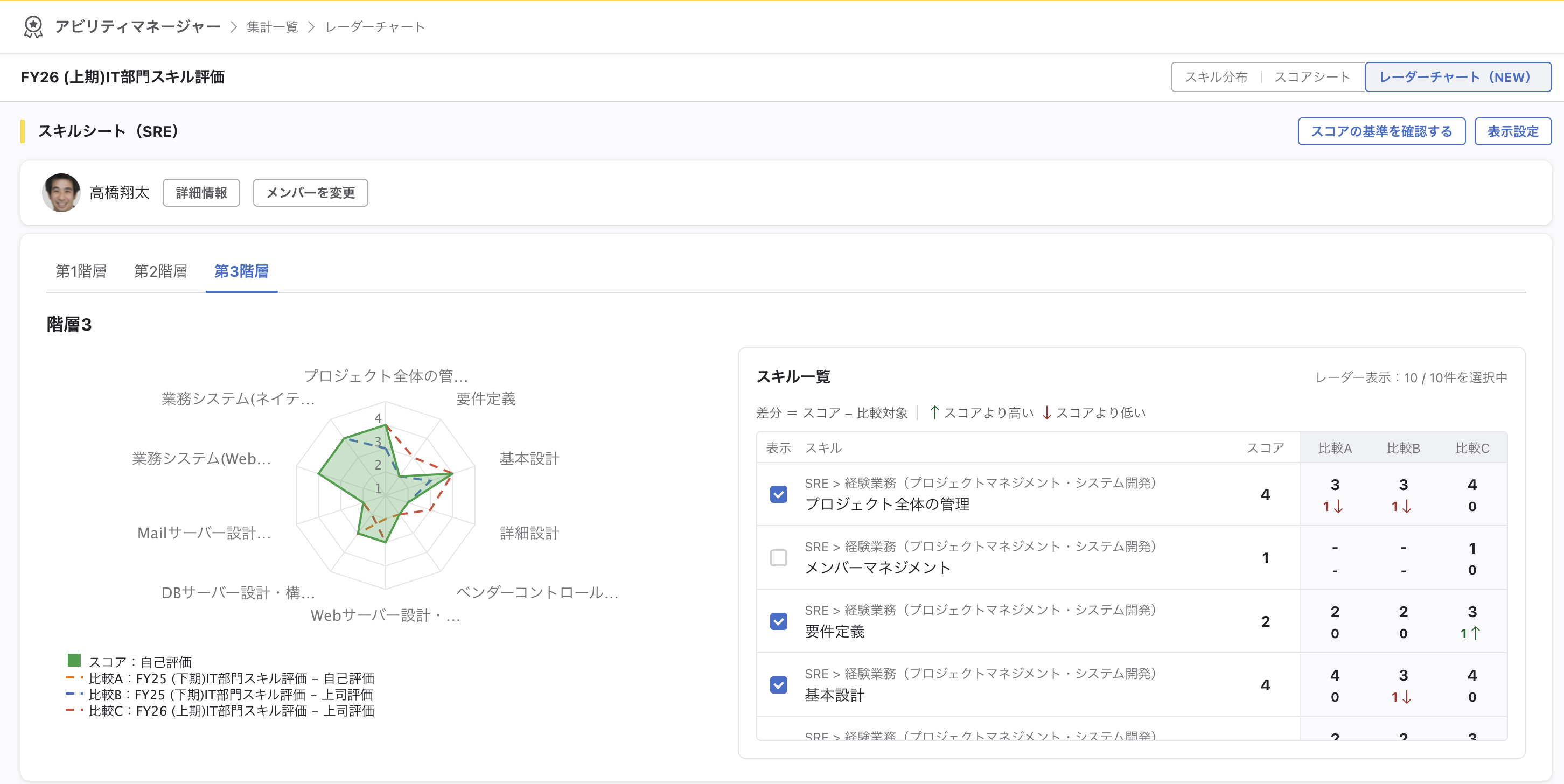
Task: Click red down arrow beside スコアより低い legend
Action: (x=1047, y=412)
